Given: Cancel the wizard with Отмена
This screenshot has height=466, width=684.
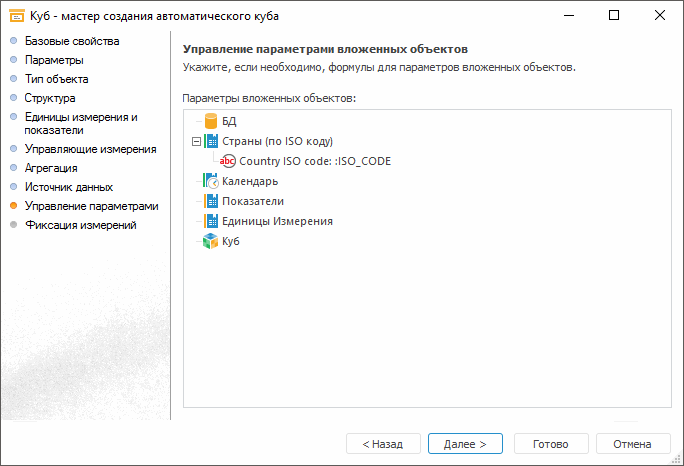Looking at the screenshot, I should tap(632, 443).
